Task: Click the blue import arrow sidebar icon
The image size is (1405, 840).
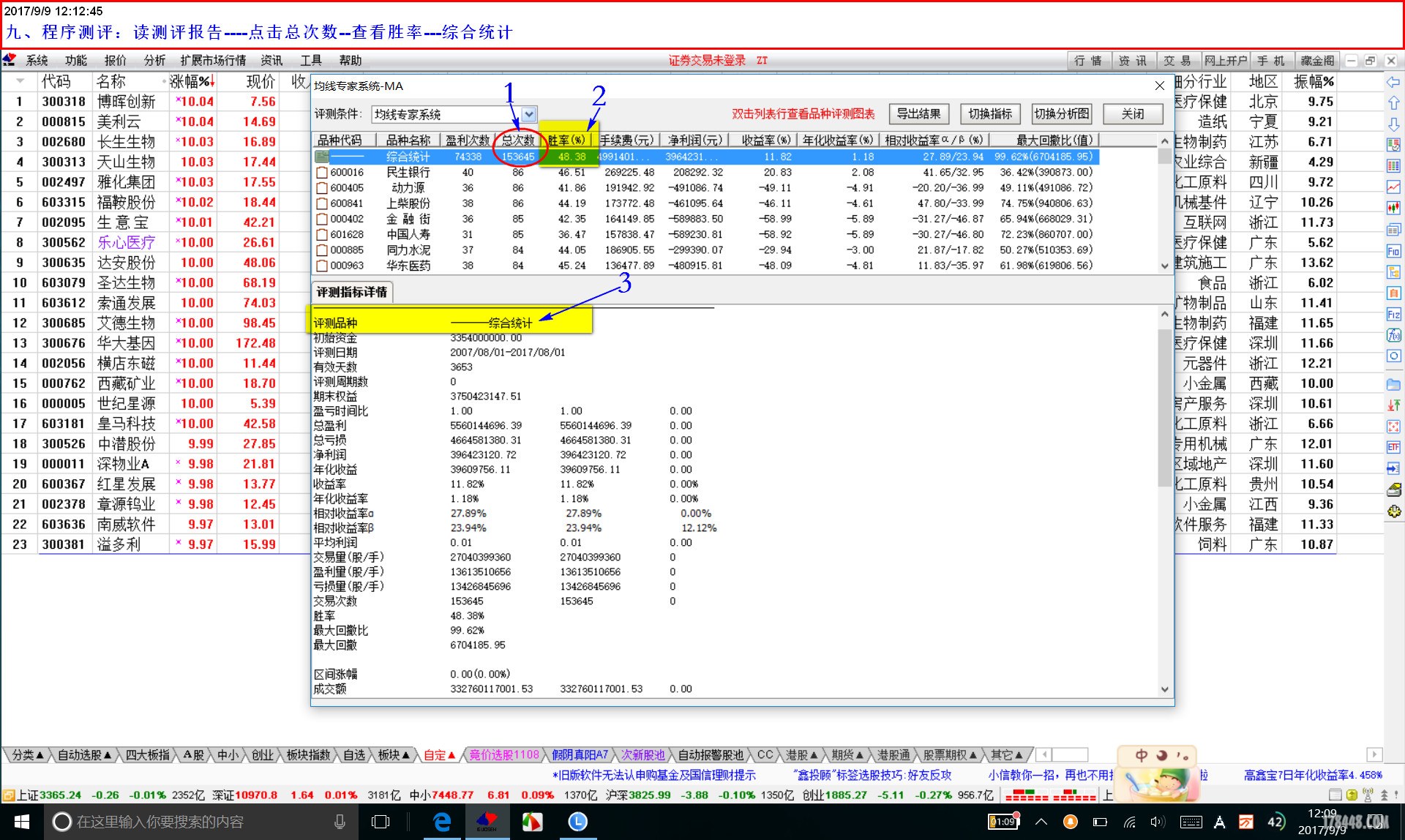Action: 1393,468
